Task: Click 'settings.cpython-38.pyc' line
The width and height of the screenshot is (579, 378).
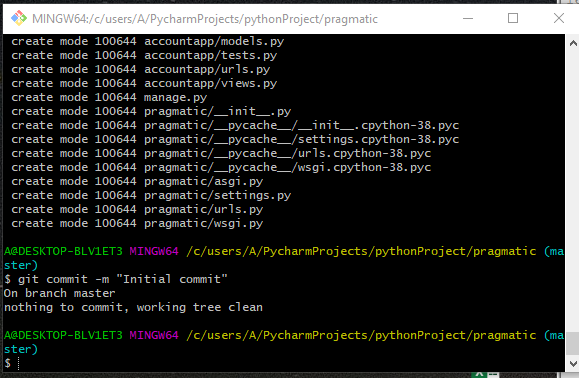Action: click(x=235, y=140)
